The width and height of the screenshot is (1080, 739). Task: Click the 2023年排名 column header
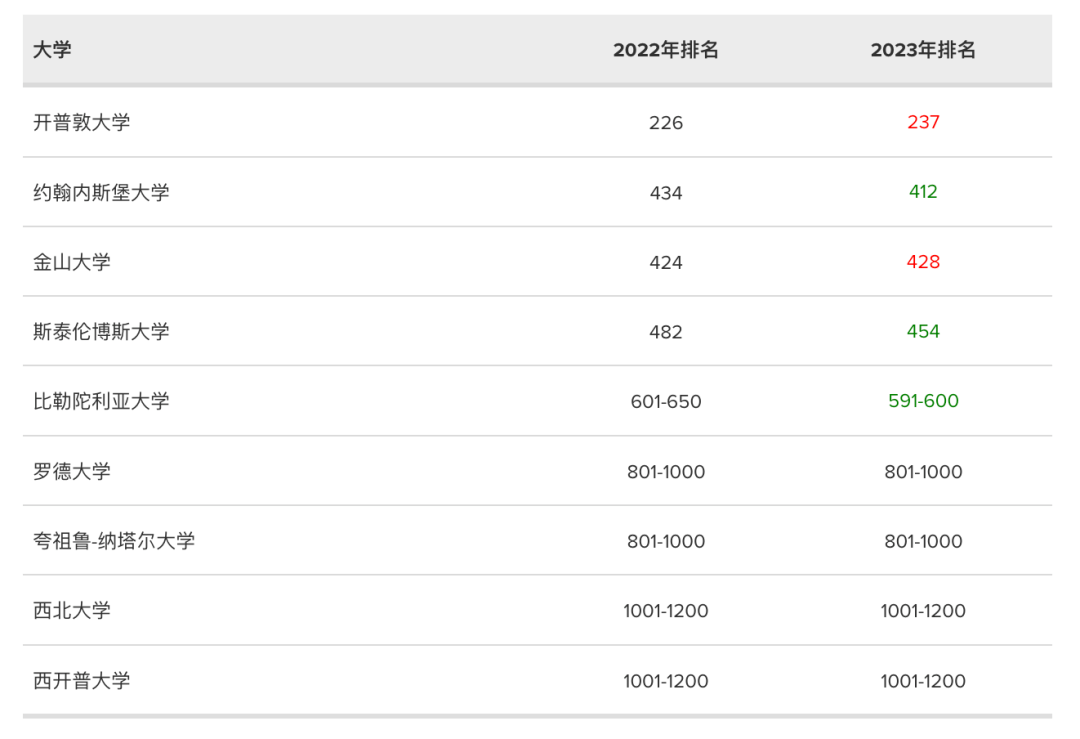point(923,50)
